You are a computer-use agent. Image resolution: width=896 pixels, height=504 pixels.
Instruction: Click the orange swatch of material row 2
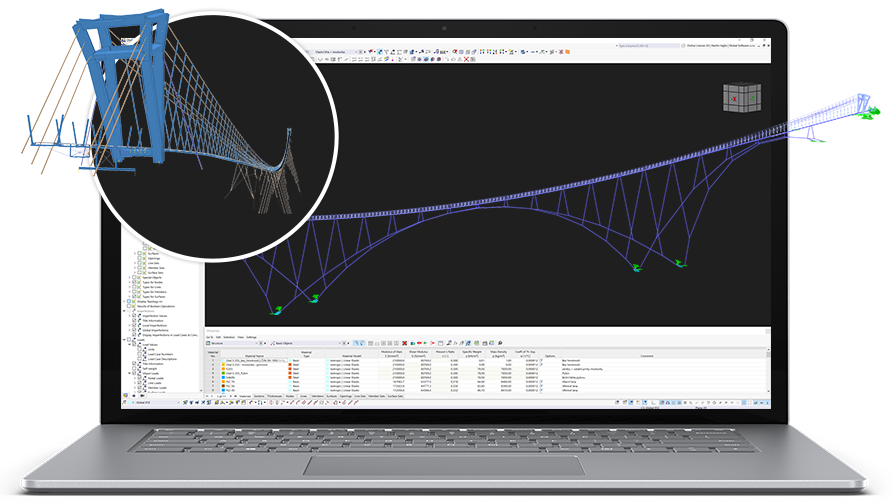pos(223,365)
